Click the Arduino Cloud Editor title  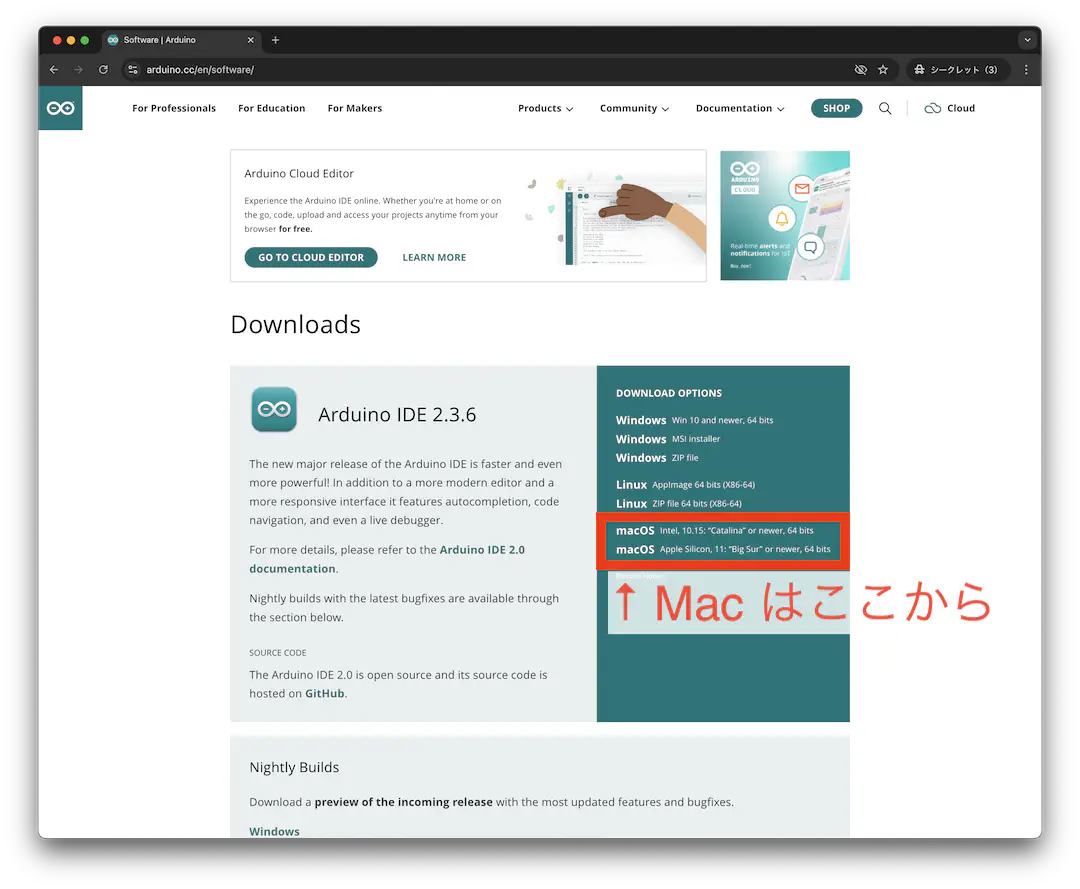299,174
